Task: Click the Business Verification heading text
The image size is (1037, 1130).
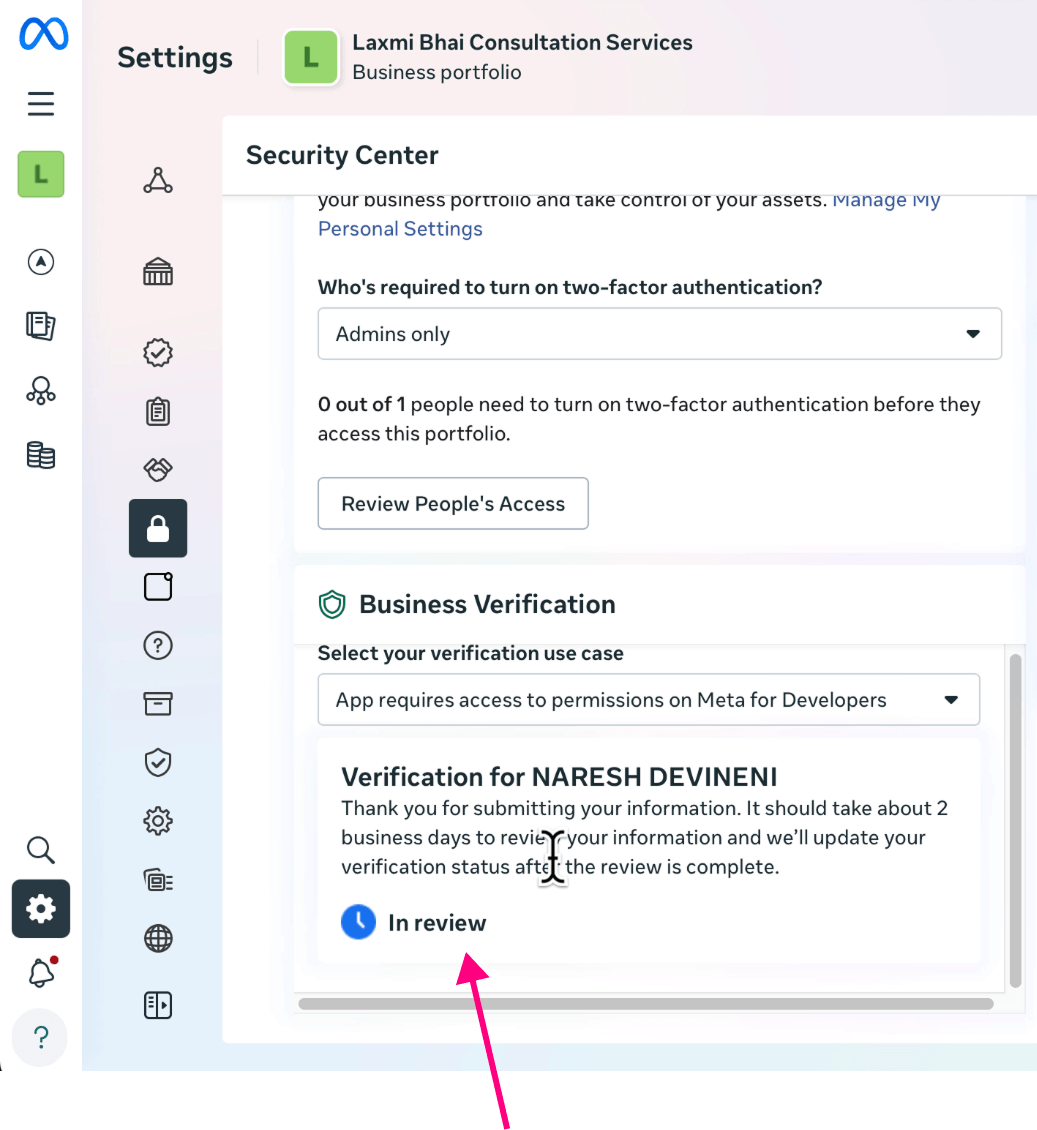Action: click(487, 605)
